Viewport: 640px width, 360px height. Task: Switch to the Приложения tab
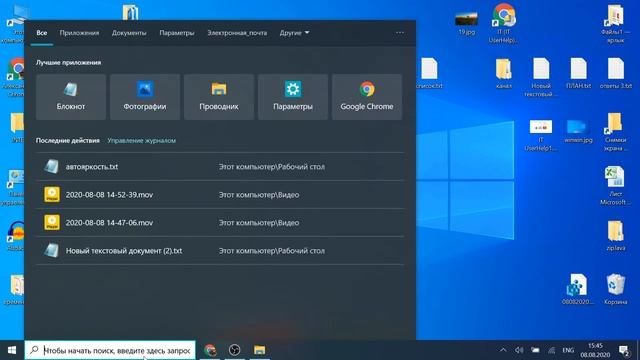pos(79,33)
